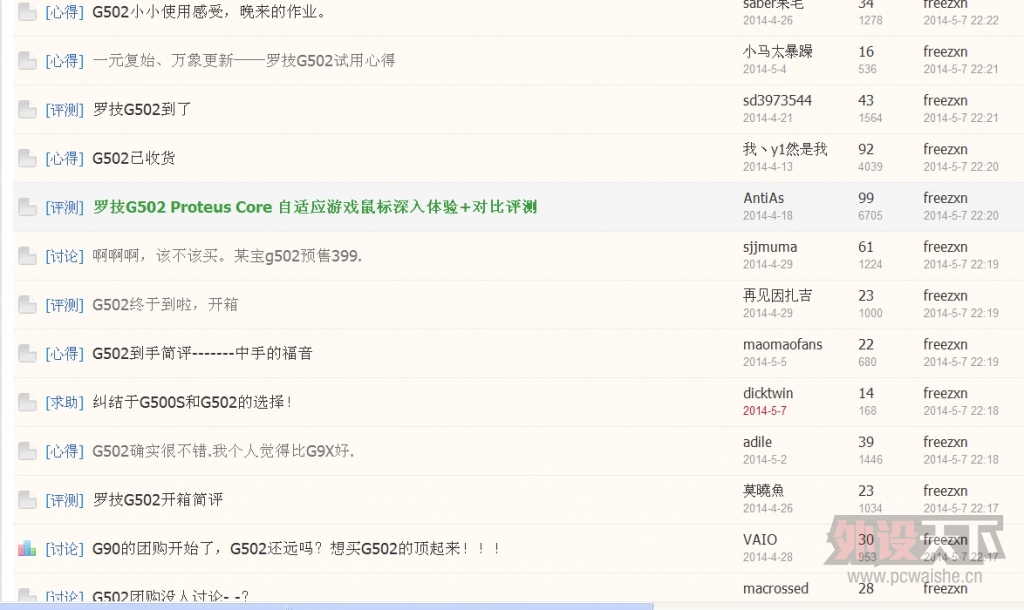
Task: Click the thread icon beside "纠结于G500S和G502的选择"
Action: click(x=27, y=403)
